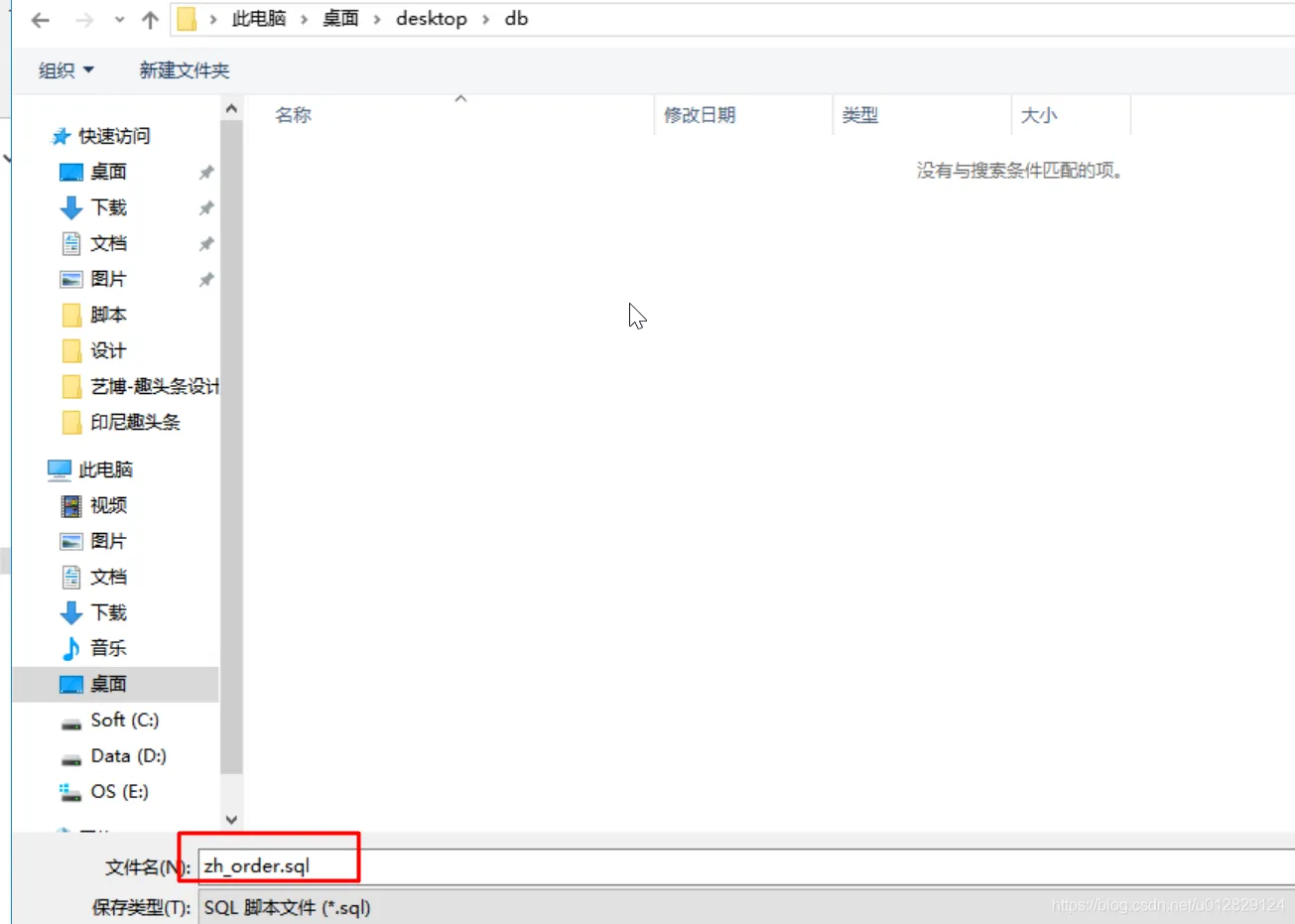Sort by the 名称 column header

294,115
